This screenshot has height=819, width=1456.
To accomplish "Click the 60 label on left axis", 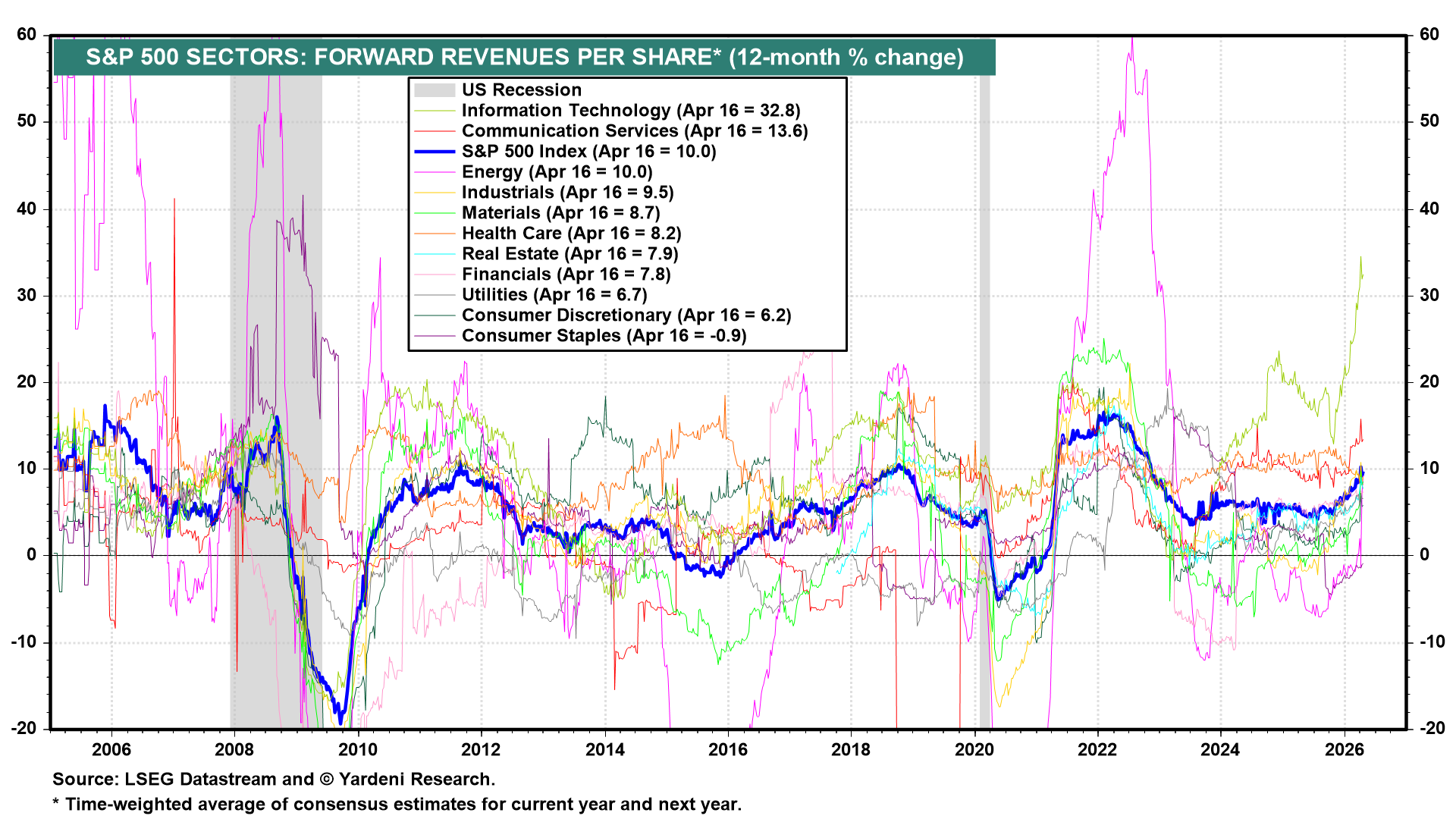I will tap(27, 35).
